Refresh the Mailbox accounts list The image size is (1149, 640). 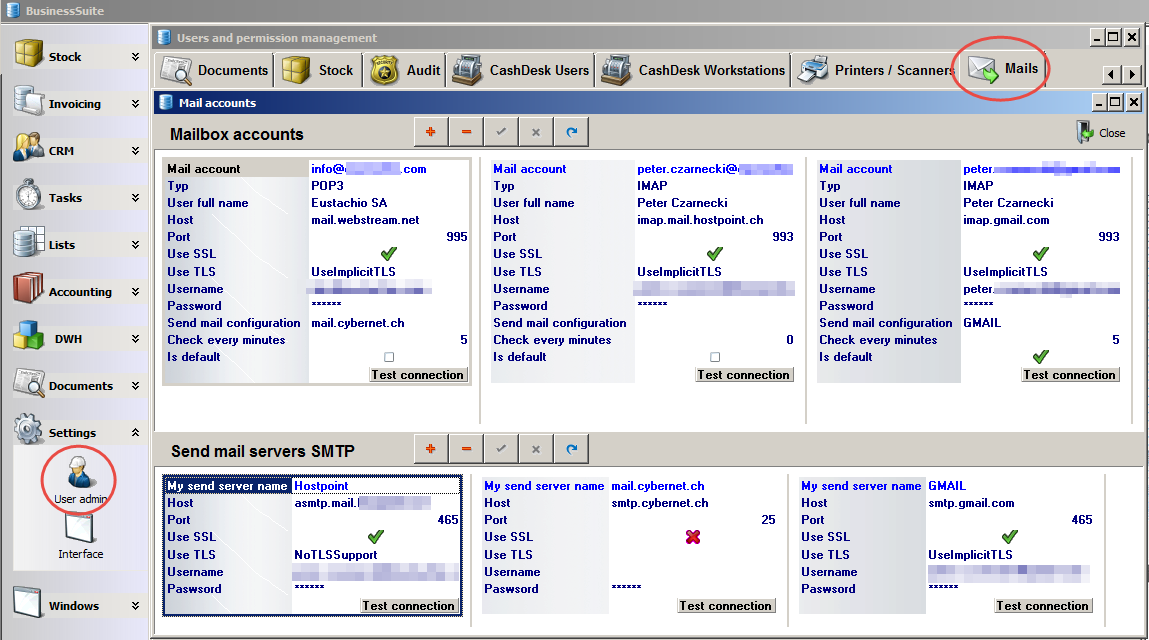pos(571,132)
